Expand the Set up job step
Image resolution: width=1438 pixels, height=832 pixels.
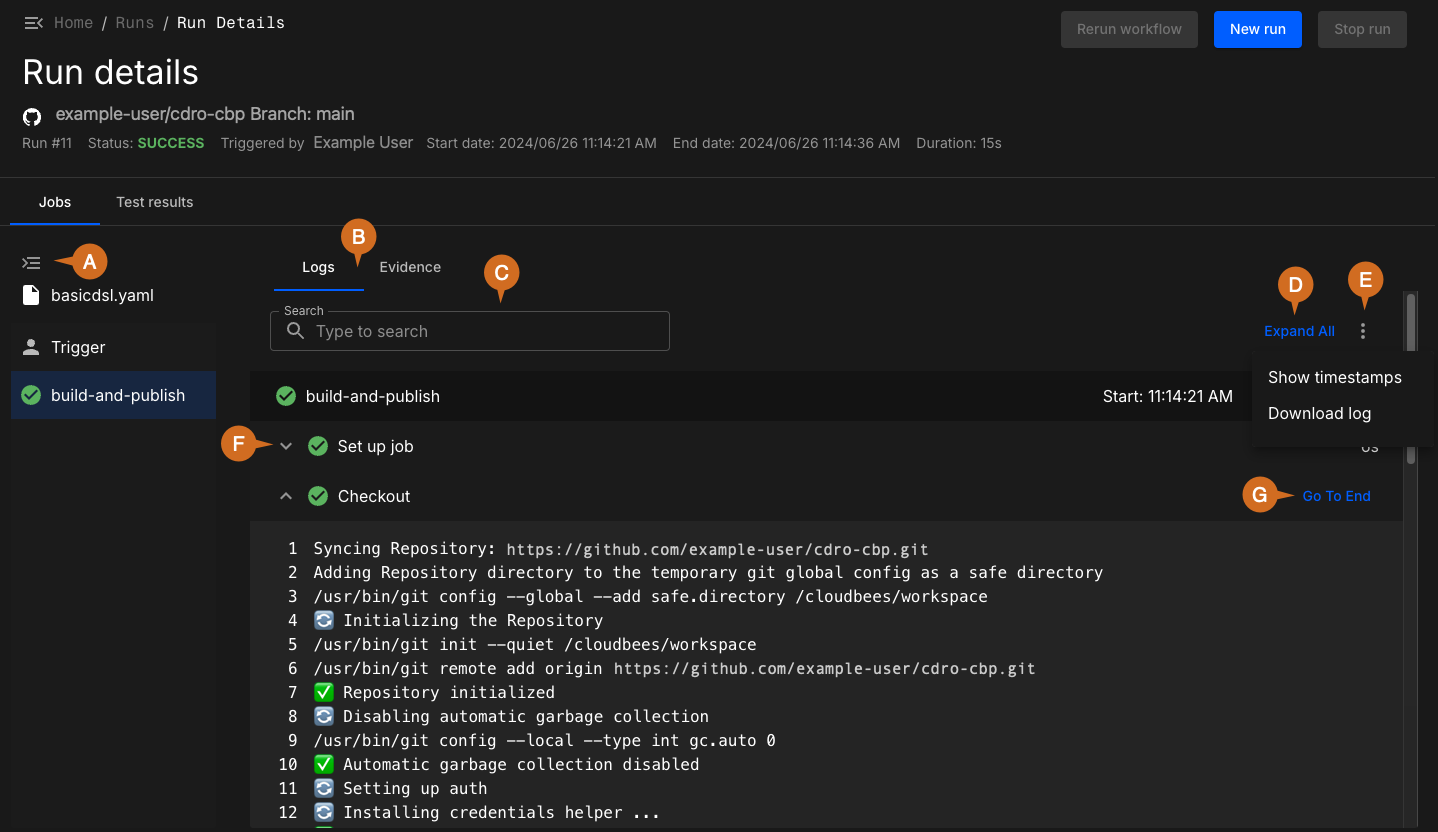pyautogui.click(x=286, y=446)
